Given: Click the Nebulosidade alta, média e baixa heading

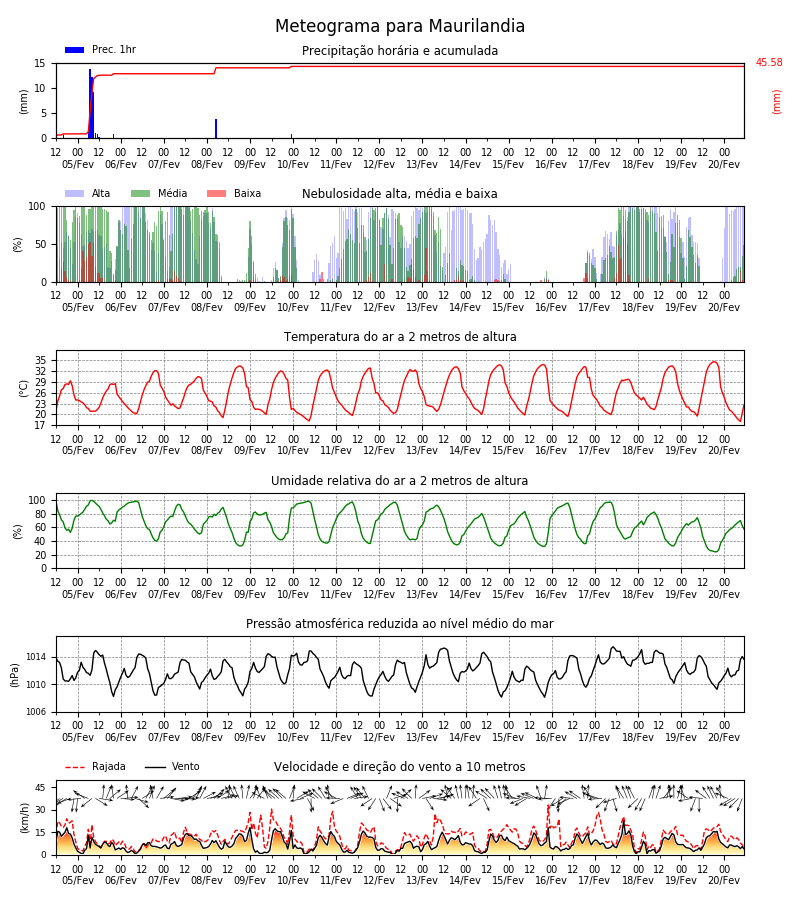Looking at the screenshot, I should click(x=399, y=194).
